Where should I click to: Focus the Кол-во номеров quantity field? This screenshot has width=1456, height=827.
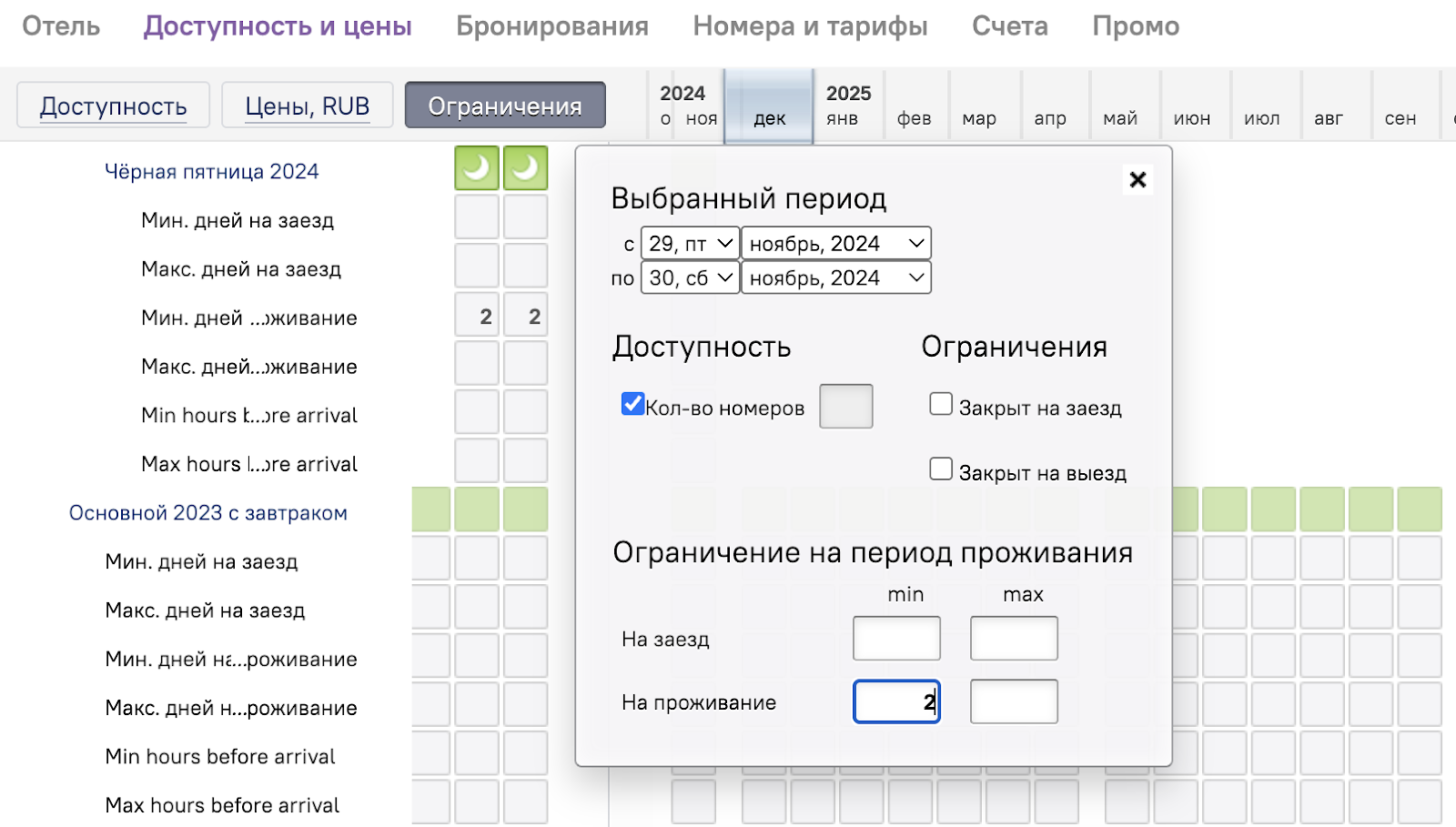click(846, 406)
